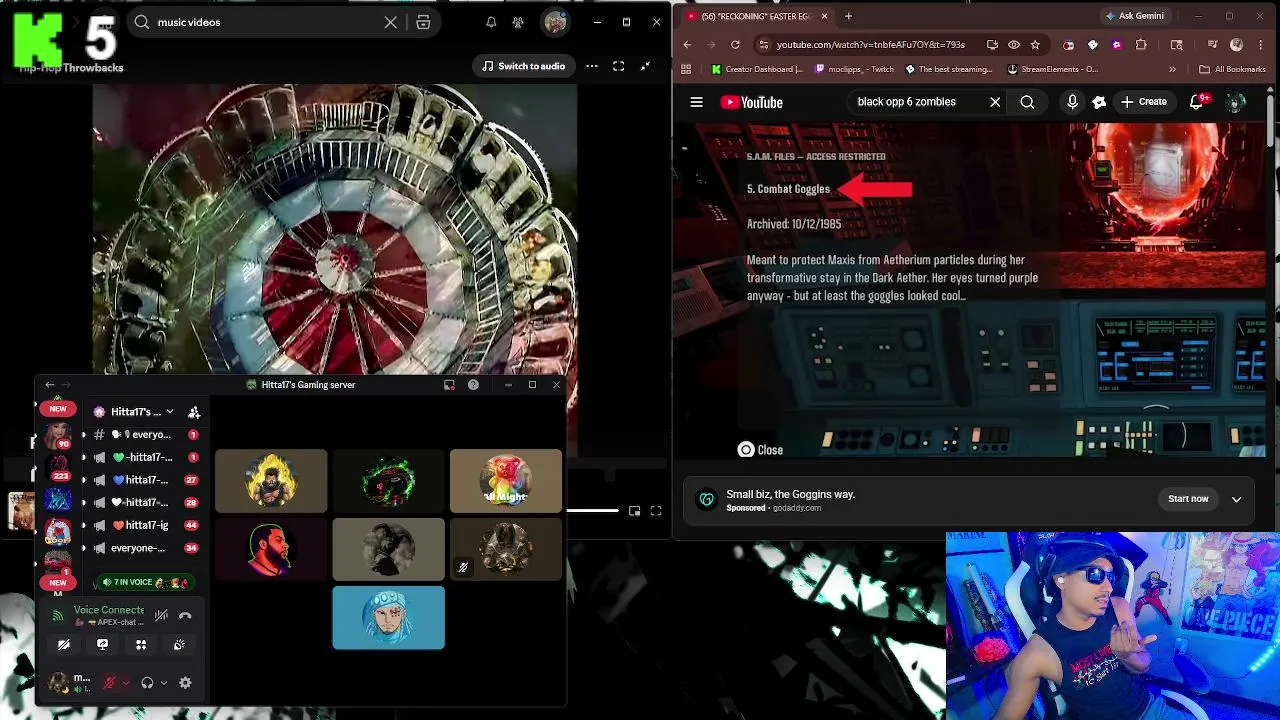Reload the YouTube page
Viewport: 1280px width, 720px height.
[x=735, y=45]
